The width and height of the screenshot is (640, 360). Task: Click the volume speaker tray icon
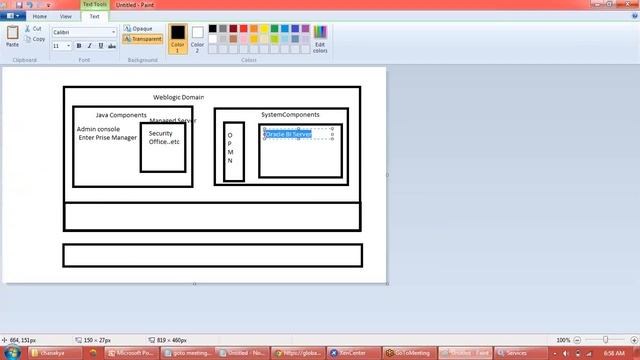tap(566, 353)
